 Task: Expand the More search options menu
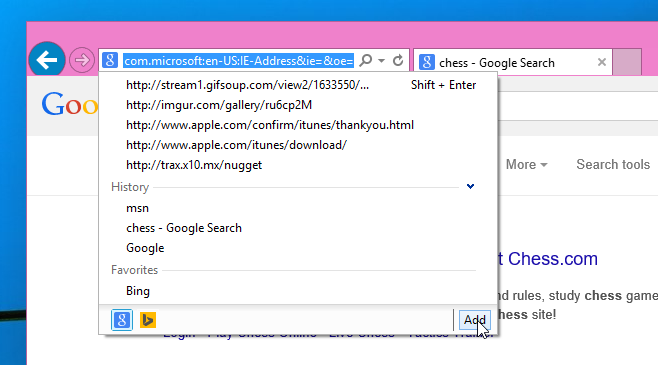tap(526, 164)
